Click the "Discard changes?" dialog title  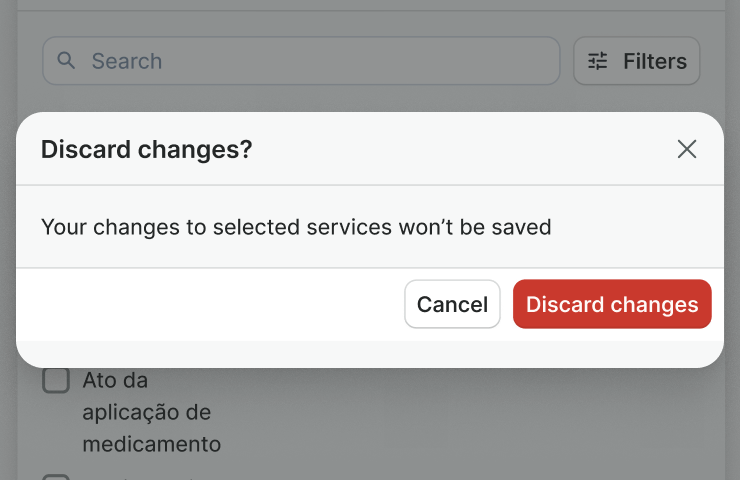[x=146, y=150]
